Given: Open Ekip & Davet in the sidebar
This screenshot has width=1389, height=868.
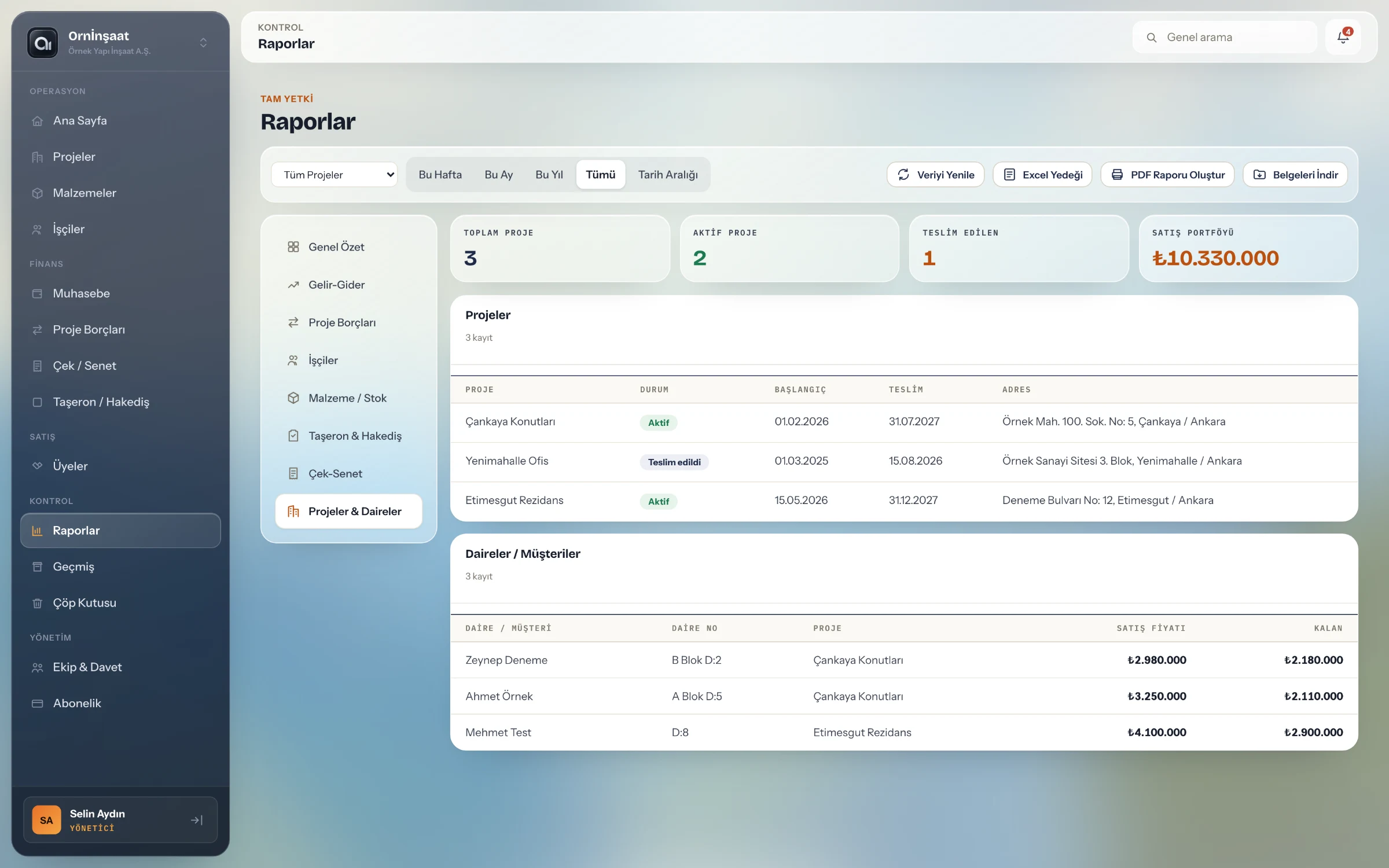Looking at the screenshot, I should pos(120,668).
